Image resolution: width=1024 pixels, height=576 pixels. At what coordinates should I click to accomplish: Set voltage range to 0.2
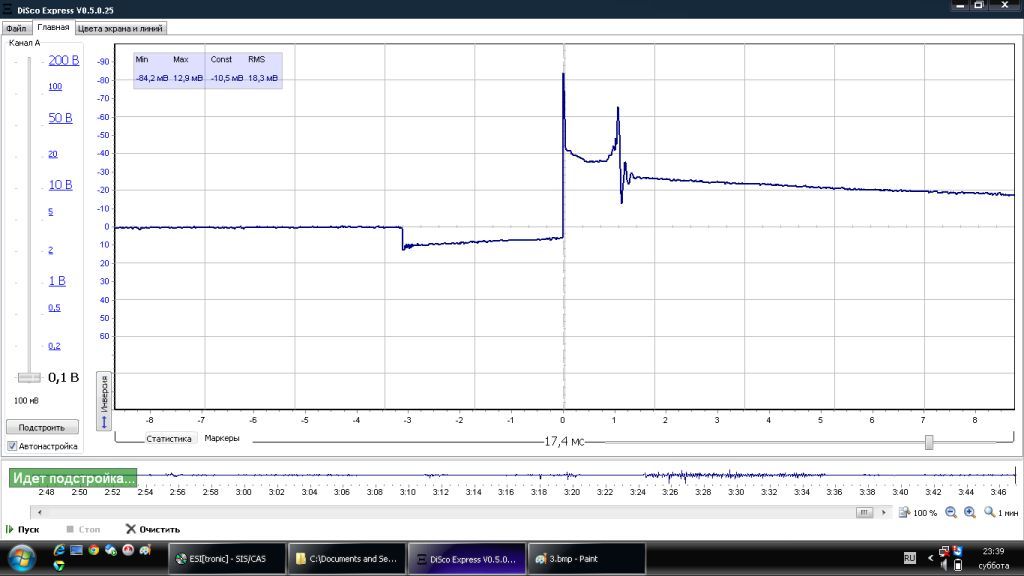54,346
